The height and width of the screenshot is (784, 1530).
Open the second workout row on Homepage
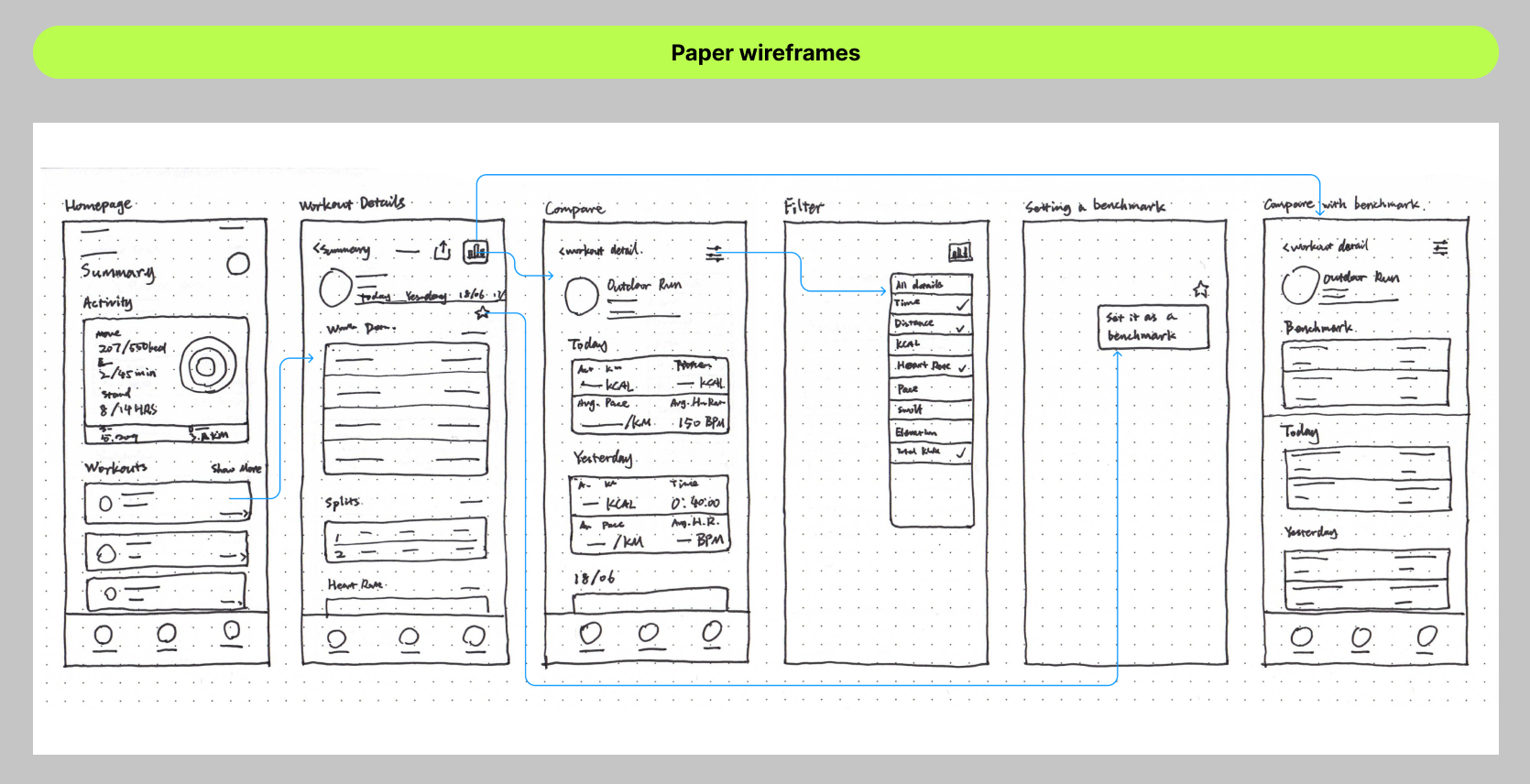167,552
